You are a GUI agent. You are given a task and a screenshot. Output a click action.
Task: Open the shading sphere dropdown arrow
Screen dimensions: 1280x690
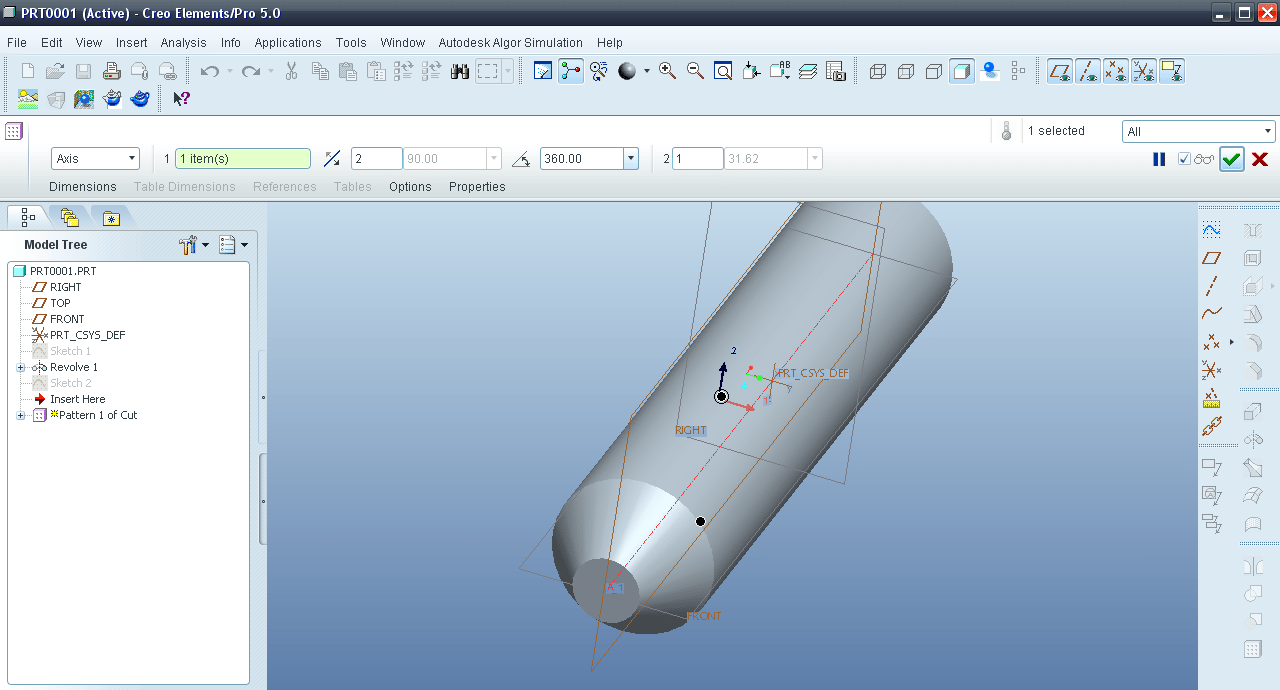646,71
